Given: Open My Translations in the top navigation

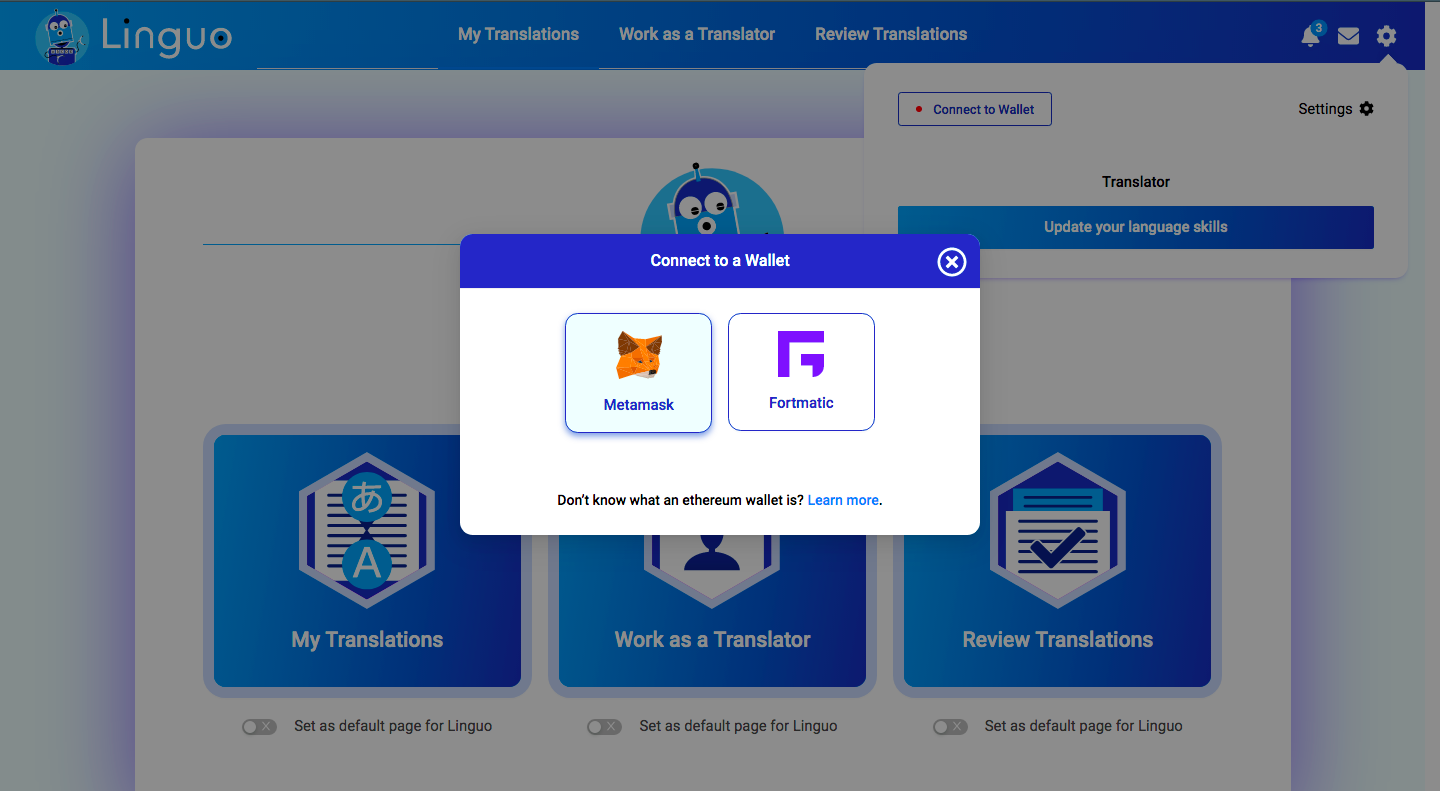Looking at the screenshot, I should pyautogui.click(x=518, y=34).
